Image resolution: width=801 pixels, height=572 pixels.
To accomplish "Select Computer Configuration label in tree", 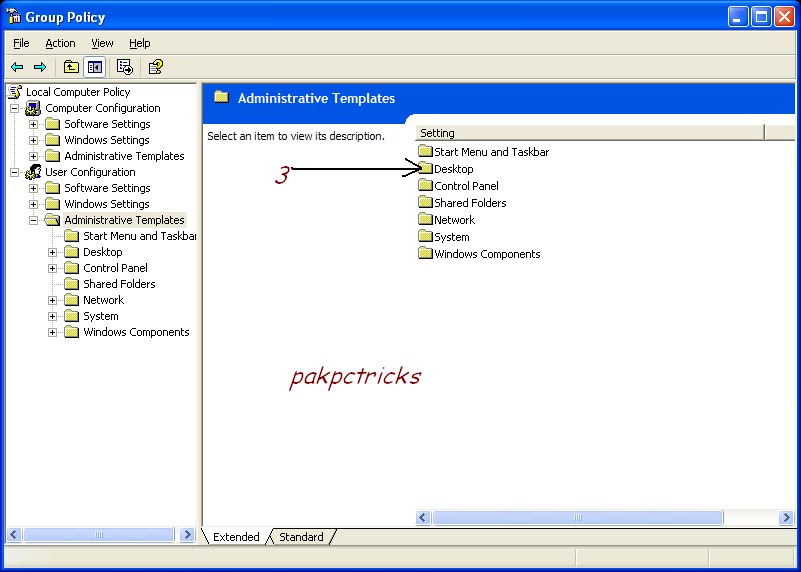I will coord(103,108).
